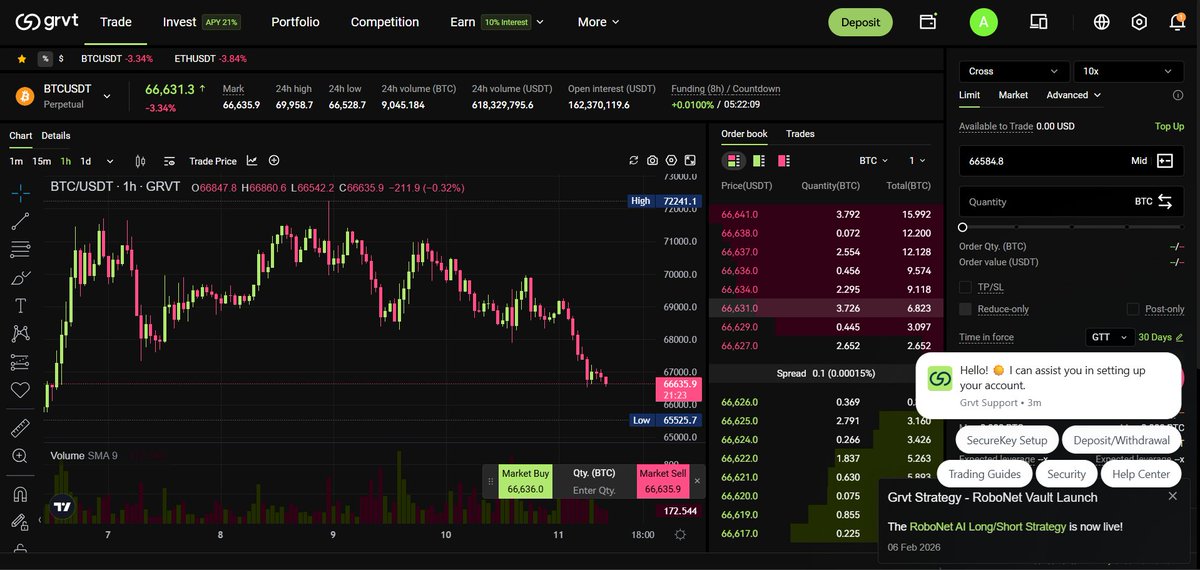
Task: Open the language globe selector
Action: click(x=1102, y=22)
